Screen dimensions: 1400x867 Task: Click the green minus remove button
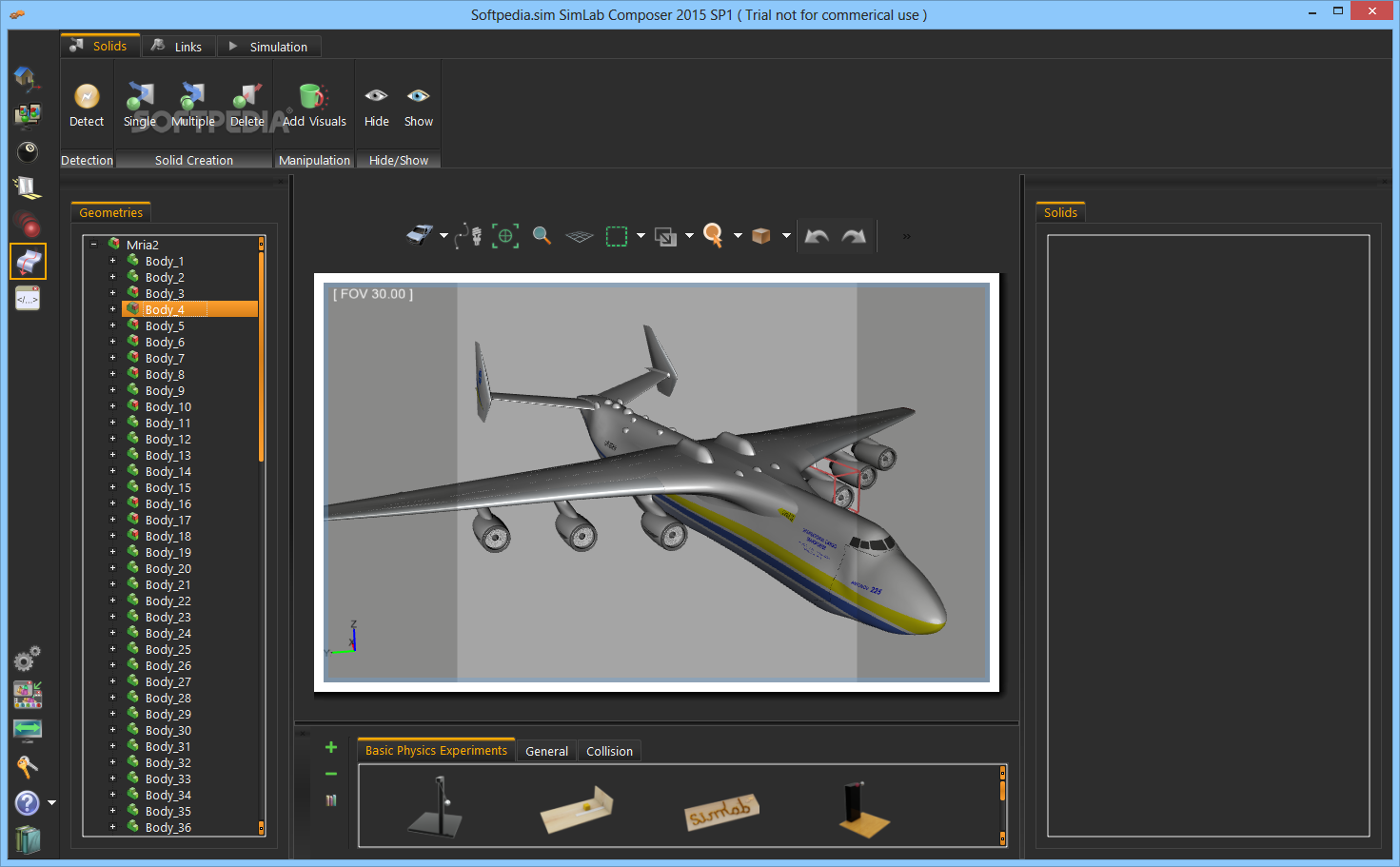331,774
